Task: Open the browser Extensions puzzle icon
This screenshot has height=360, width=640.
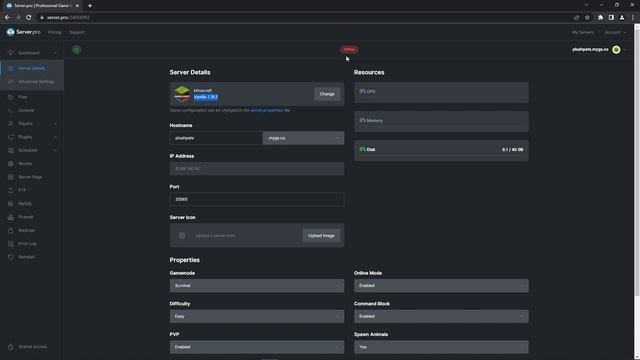Action: click(600, 18)
